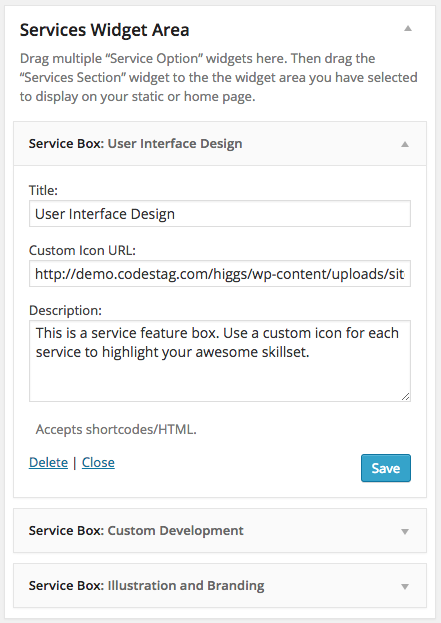
Task: Collapse the User Interface Design service box arrow
Action: click(x=405, y=144)
